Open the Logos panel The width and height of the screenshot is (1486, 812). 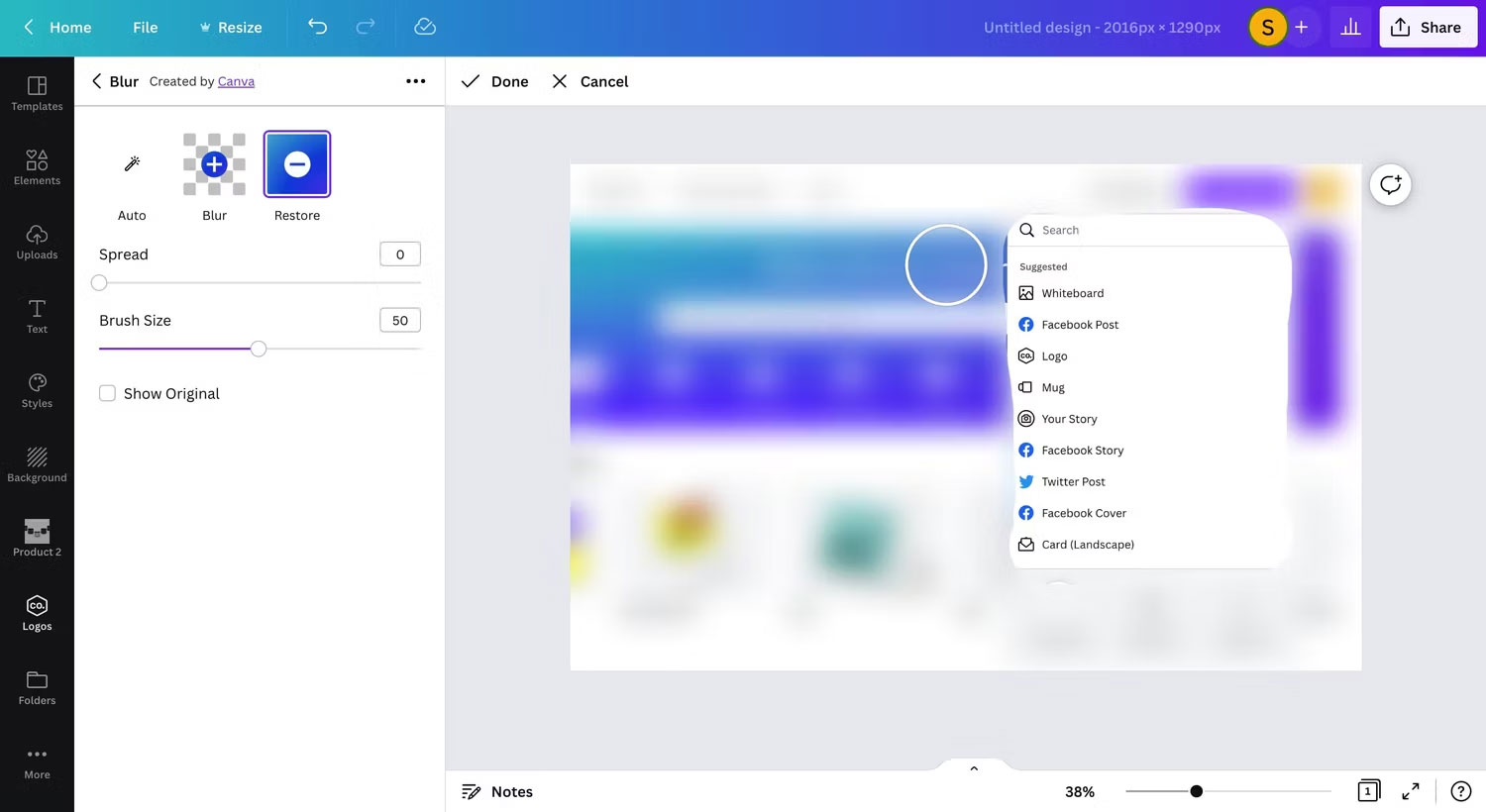(37, 613)
